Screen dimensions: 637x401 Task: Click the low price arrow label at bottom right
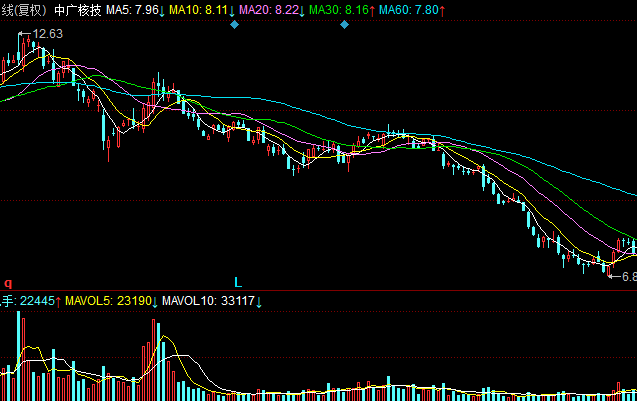click(622, 276)
